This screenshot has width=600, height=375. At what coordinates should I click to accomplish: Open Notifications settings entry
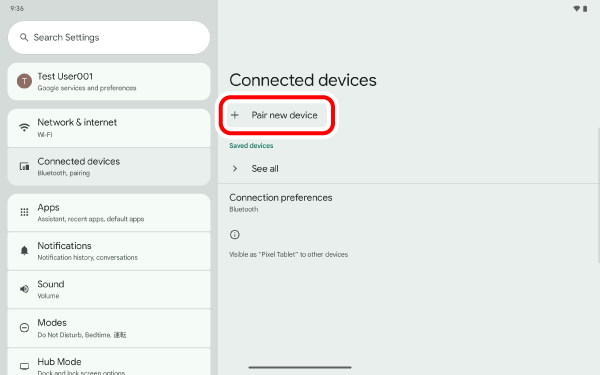click(109, 251)
